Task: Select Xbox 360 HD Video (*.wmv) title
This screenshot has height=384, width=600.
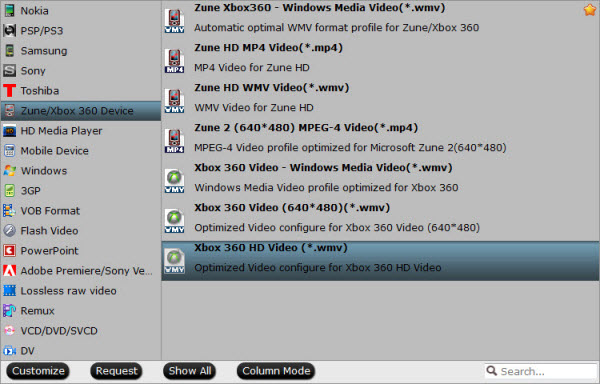Action: coord(271,247)
